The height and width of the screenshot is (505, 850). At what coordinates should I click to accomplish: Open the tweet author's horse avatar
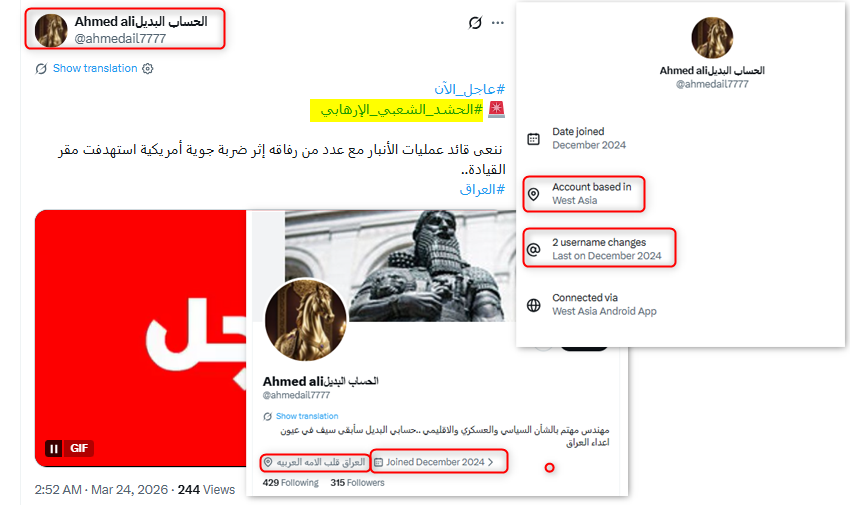click(x=51, y=30)
